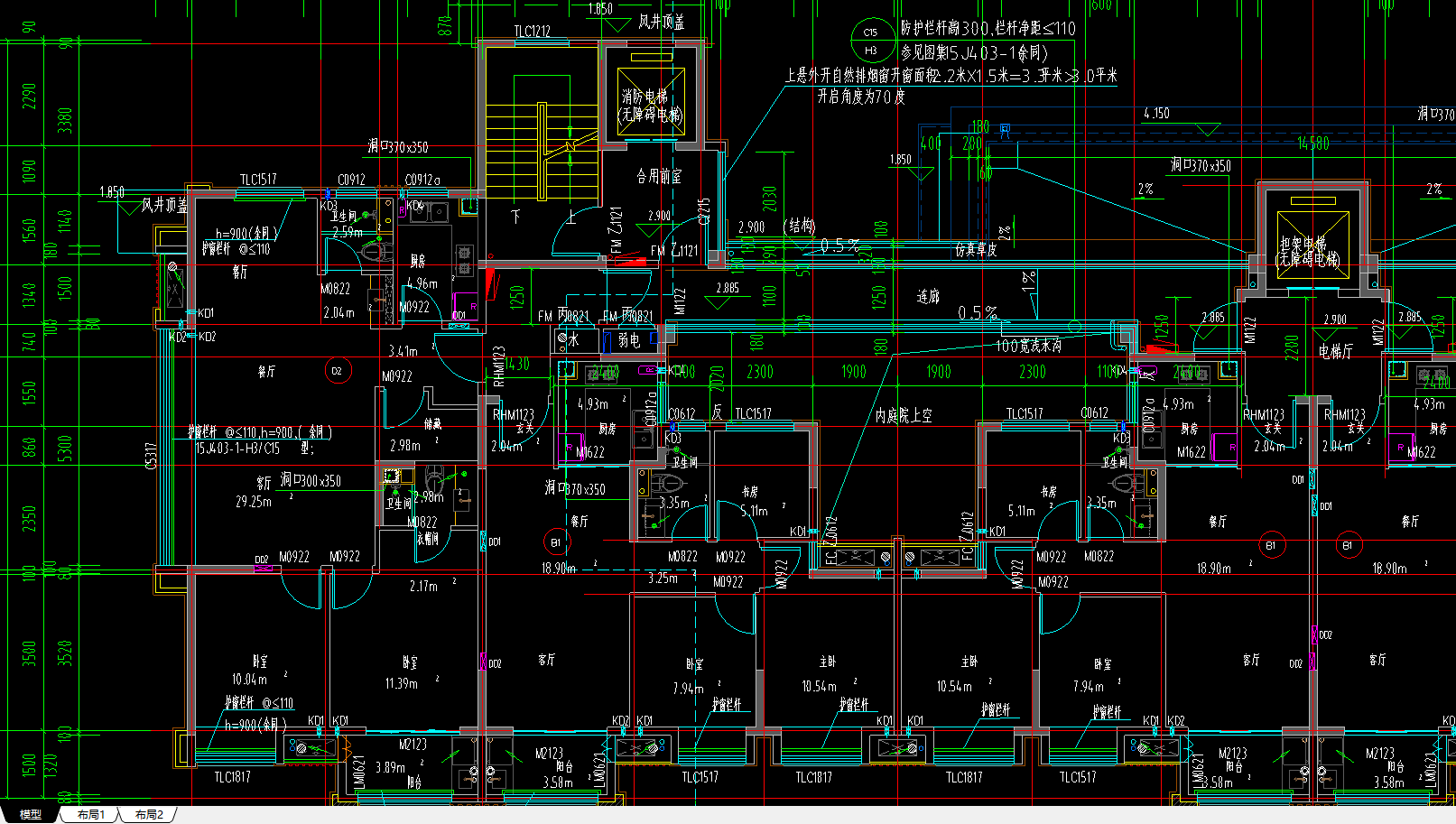Screen dimensions: 1456x824
Task: Select the 电梯厅 room label
Action: click(1336, 351)
